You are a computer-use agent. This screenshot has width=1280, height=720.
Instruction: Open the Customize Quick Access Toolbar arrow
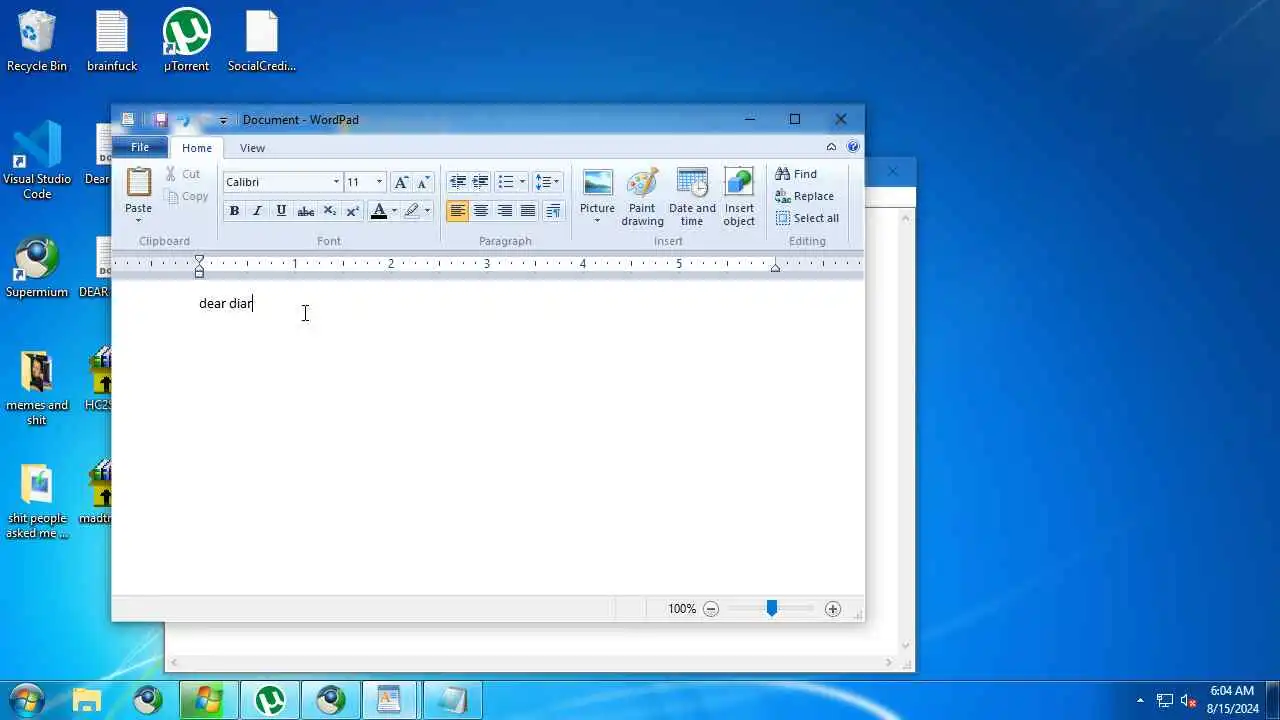pyautogui.click(x=223, y=120)
